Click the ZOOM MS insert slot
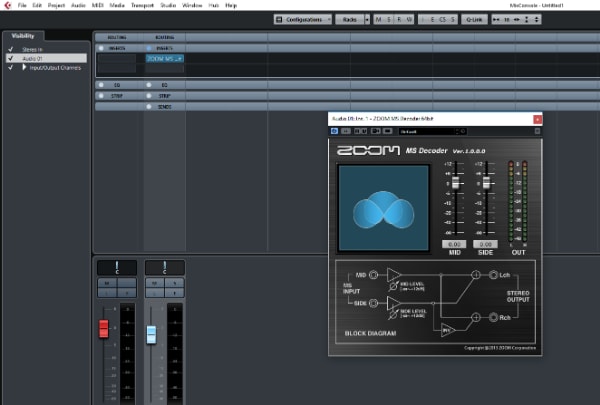Screen dimensions: 600x405 164,59
